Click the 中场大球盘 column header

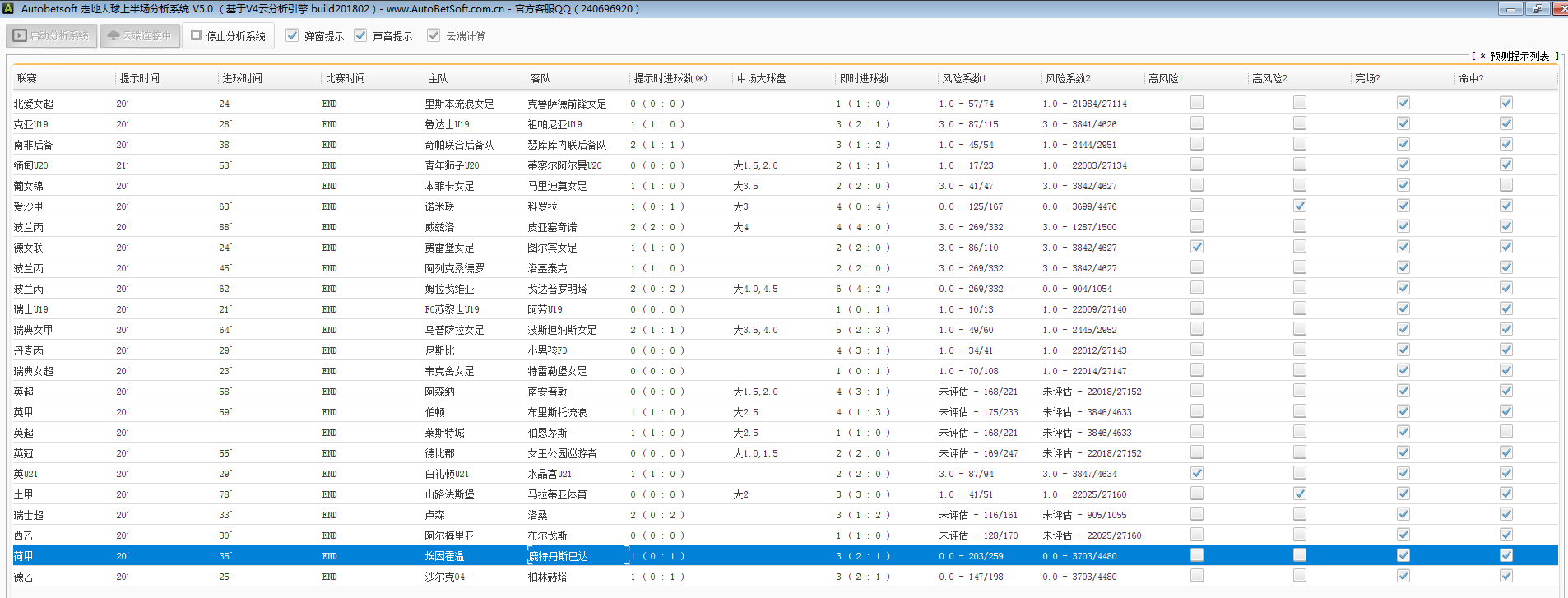click(x=761, y=78)
